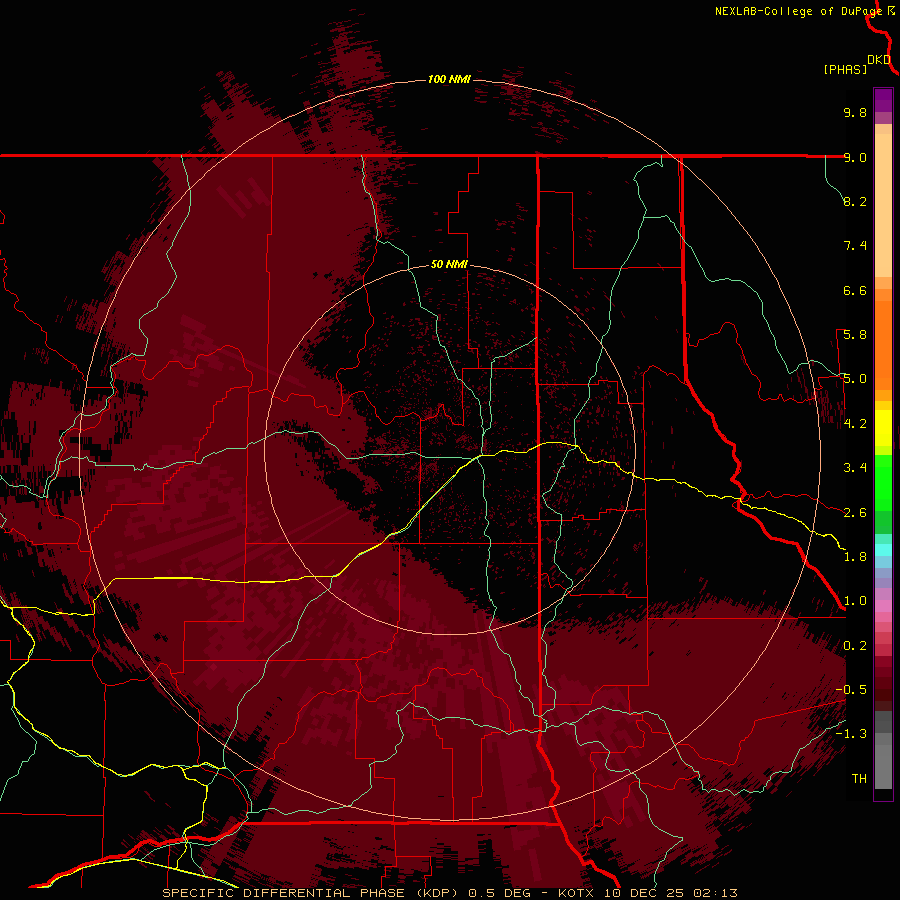Click the 0.2 value on the color scale

click(x=855, y=646)
